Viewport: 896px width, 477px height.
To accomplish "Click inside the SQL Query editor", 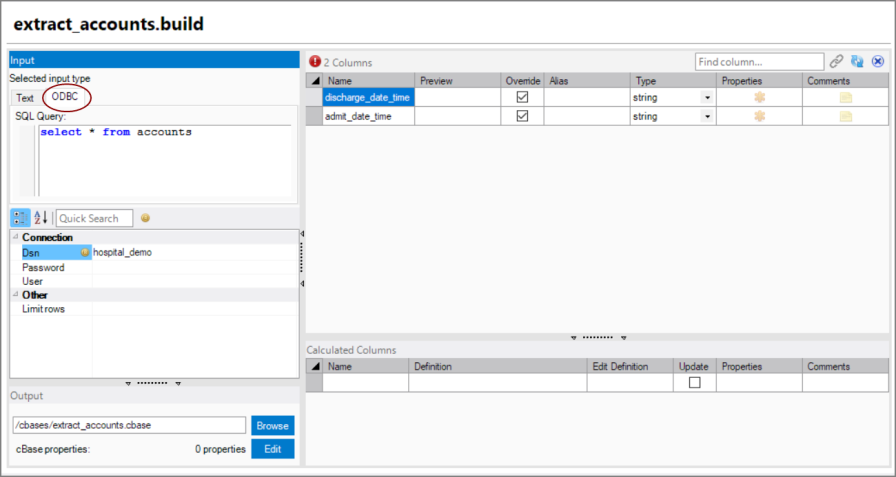I will 165,161.
